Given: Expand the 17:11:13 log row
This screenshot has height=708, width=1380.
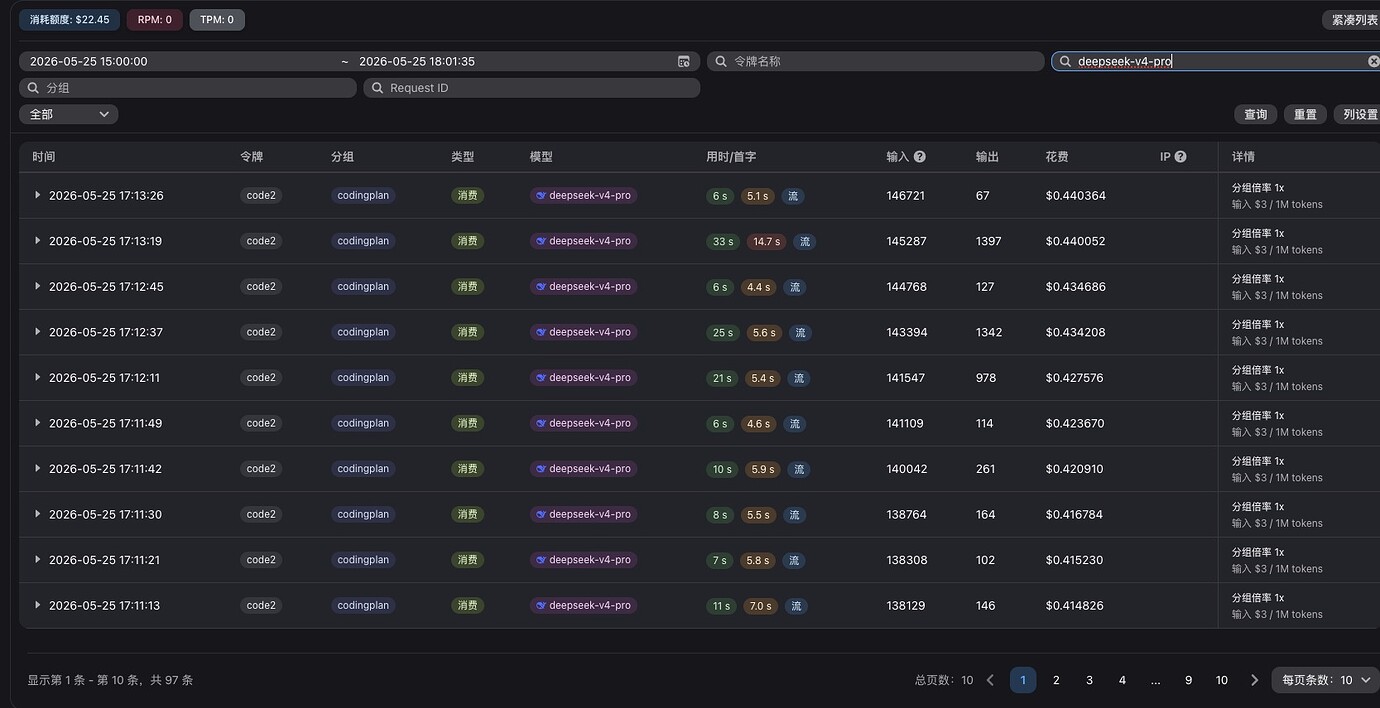Looking at the screenshot, I should (x=38, y=605).
